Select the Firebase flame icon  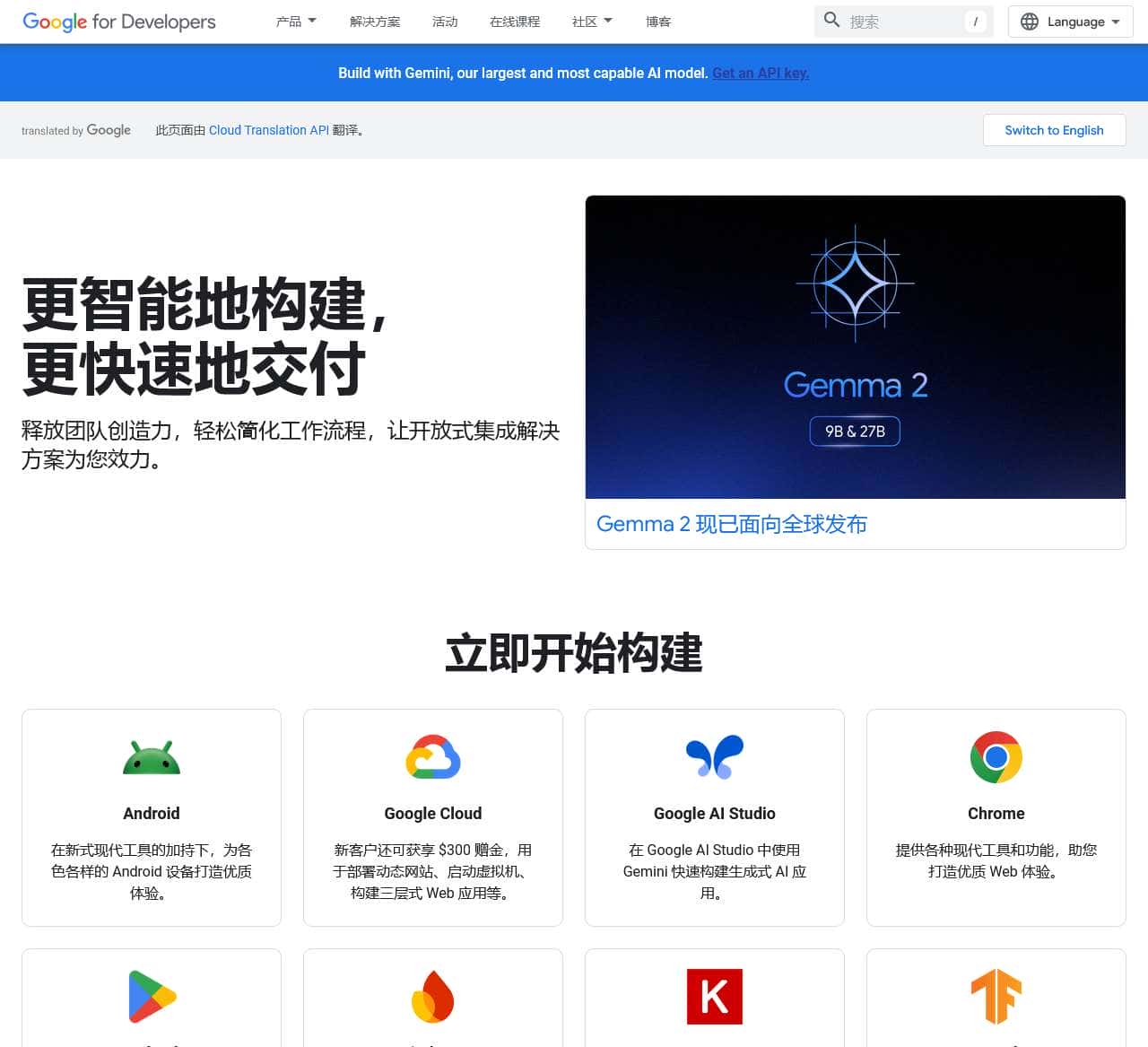[433, 996]
